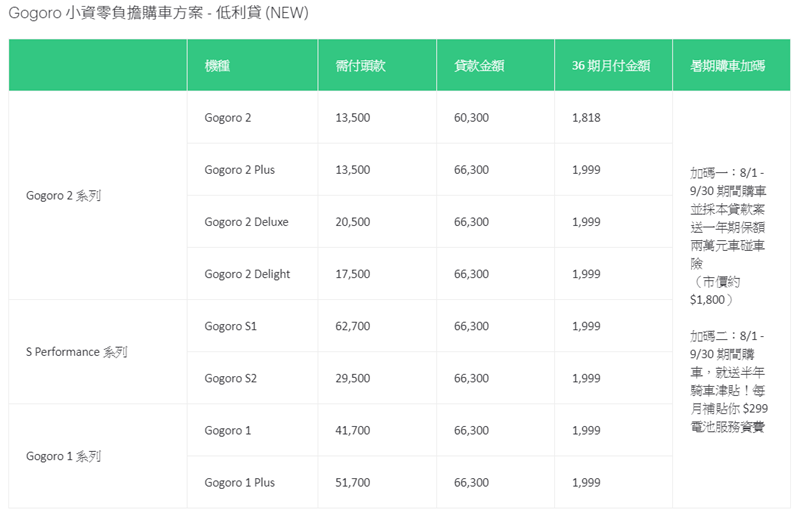Viewport: 800px width, 516px height.
Task: Select loan amount 66,300 in Gogoro 2 Plus row
Action: point(471,169)
